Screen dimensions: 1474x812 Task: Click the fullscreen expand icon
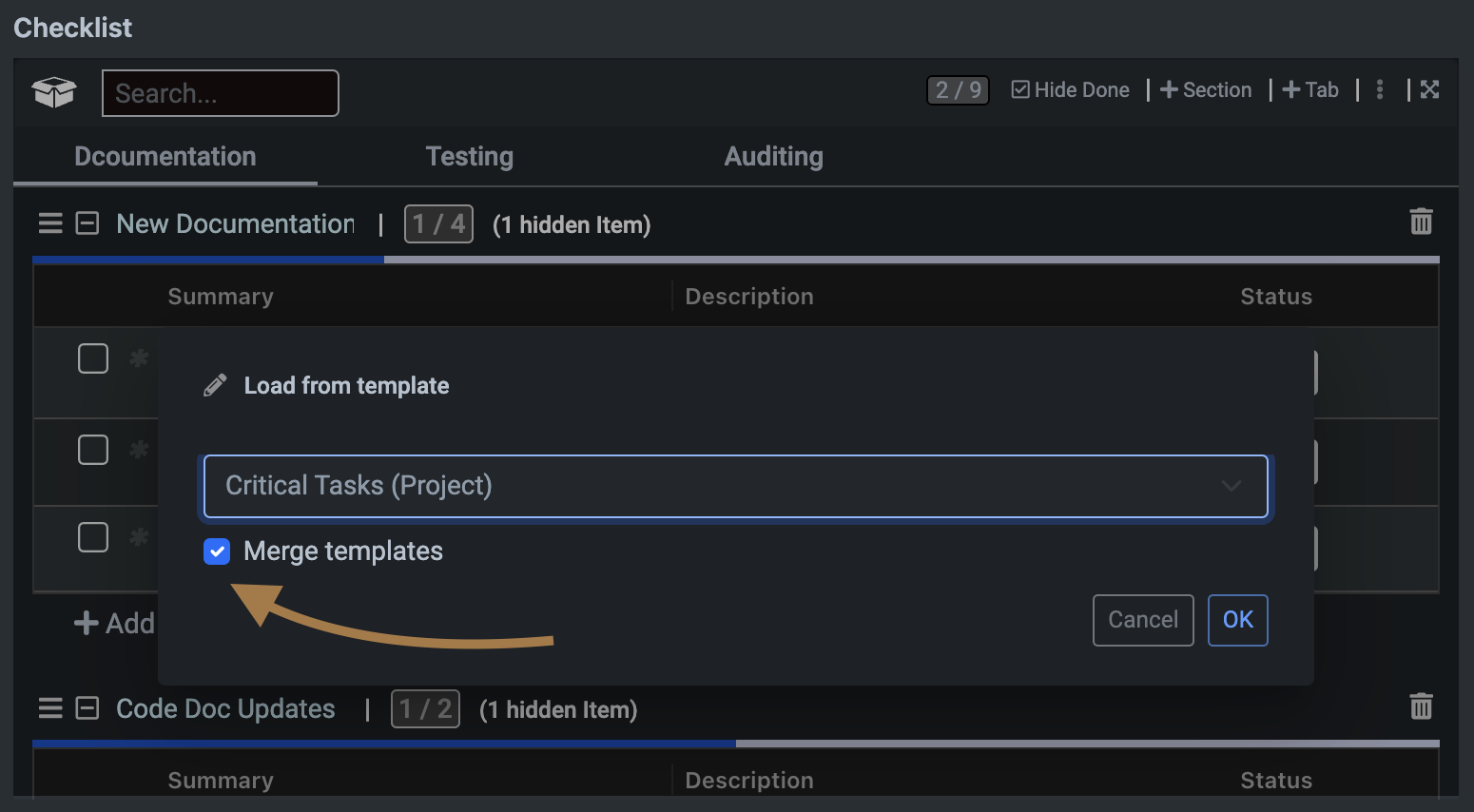(1429, 89)
